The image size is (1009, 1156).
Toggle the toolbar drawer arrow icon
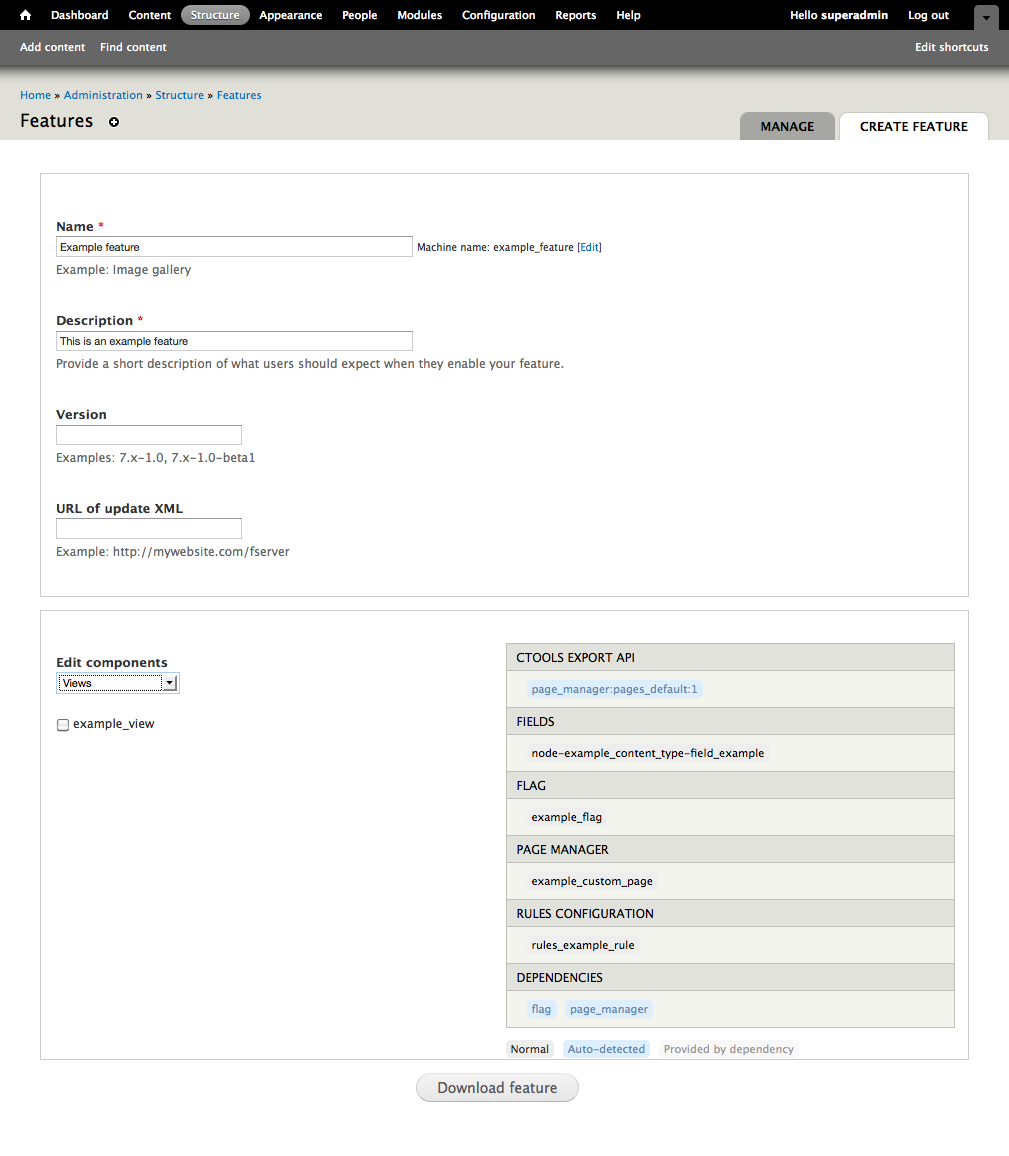point(985,17)
